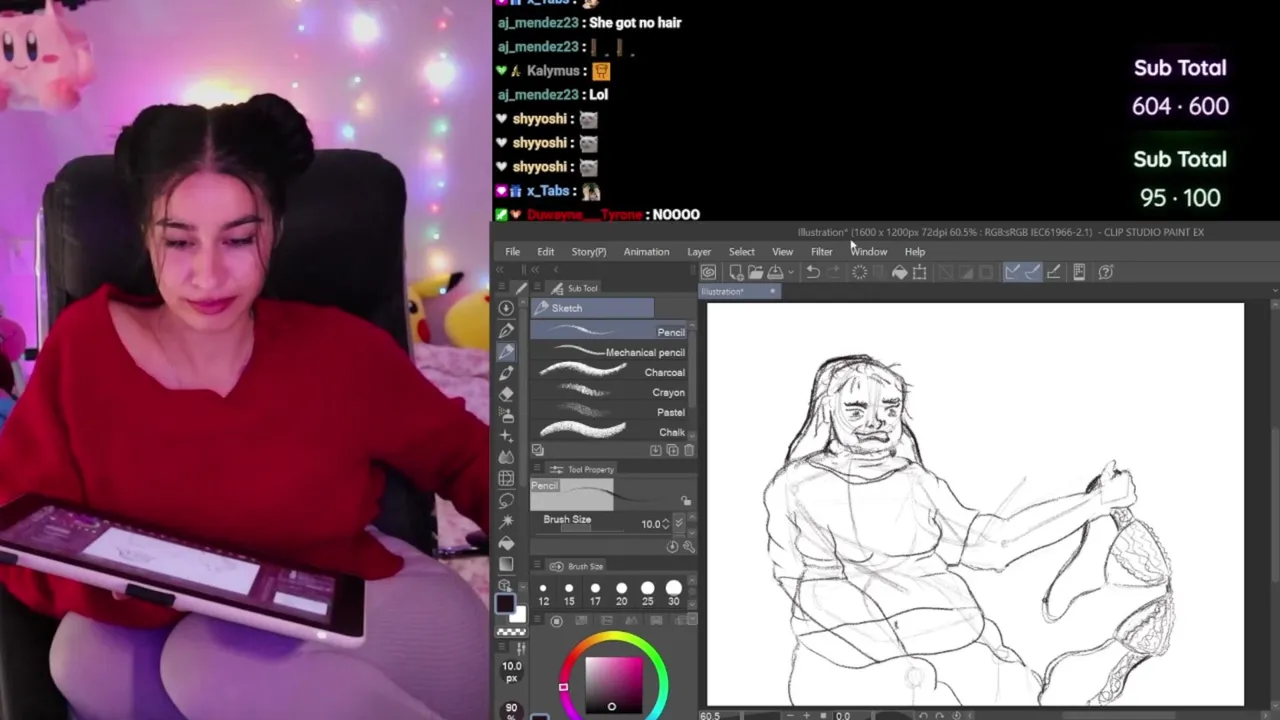Choose brush size preset 20
This screenshot has height=720, width=1280.
[621, 593]
